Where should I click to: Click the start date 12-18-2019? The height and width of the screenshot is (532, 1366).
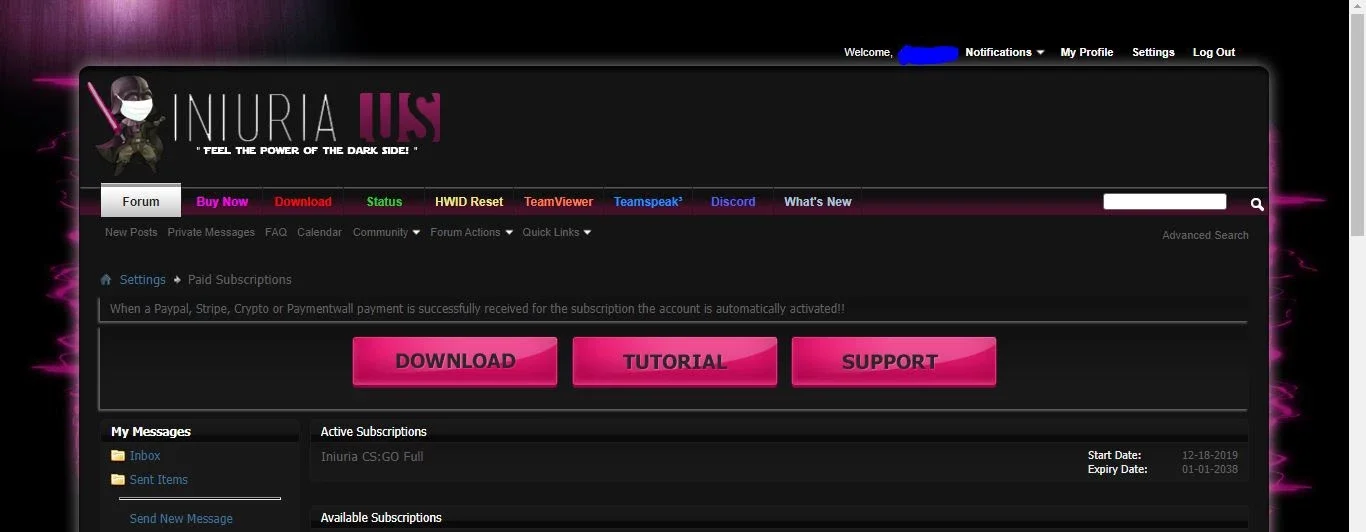click(1210, 455)
